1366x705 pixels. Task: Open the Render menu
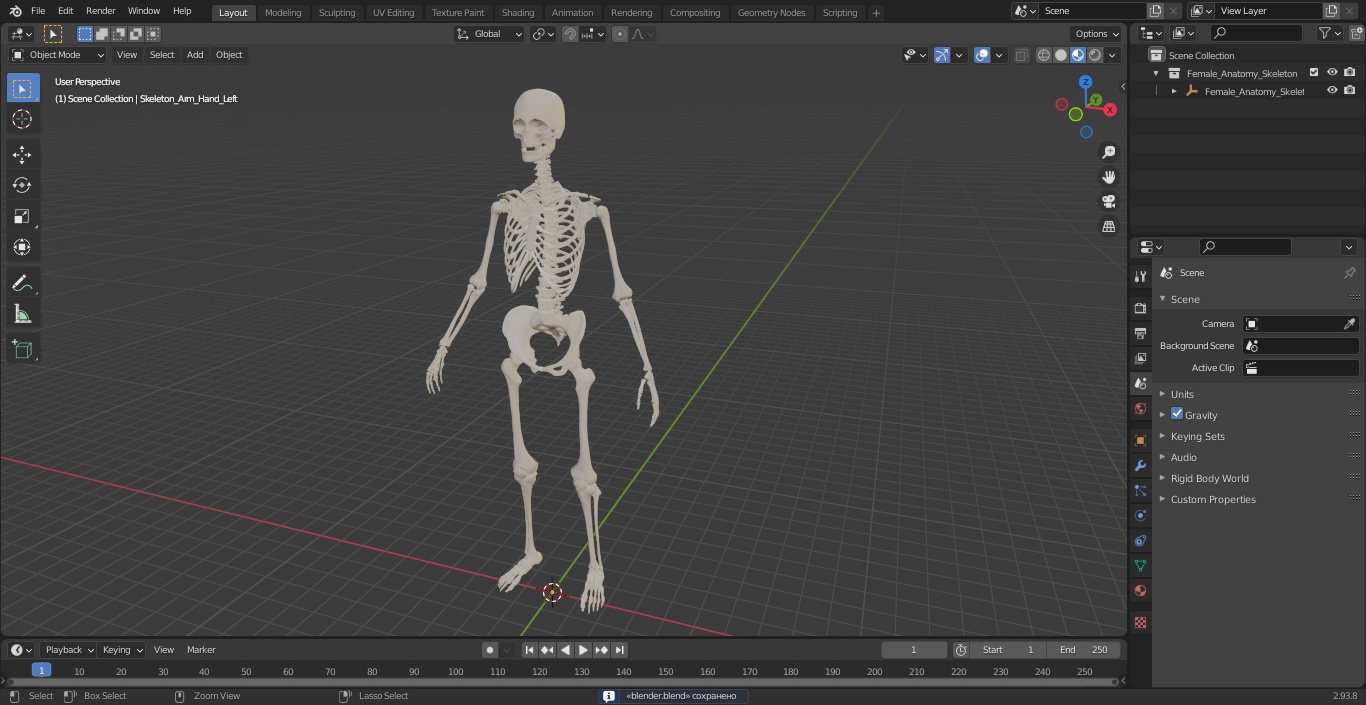click(x=100, y=11)
